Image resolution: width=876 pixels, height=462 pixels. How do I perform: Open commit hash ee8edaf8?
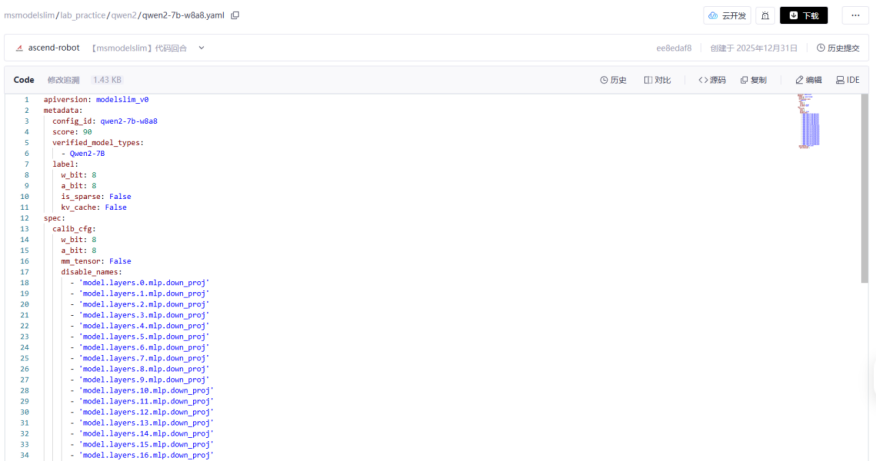(674, 48)
